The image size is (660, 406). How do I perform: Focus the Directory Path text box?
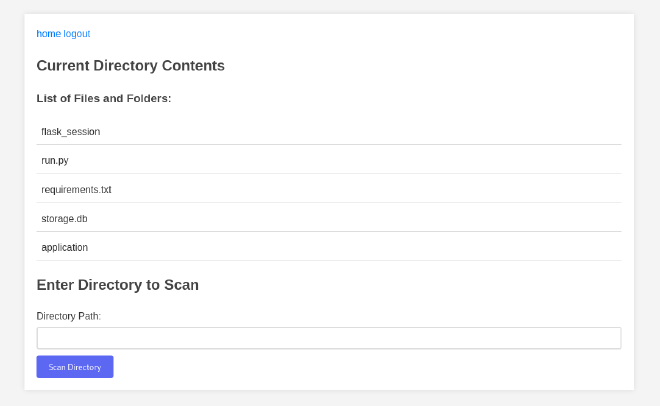click(329, 338)
